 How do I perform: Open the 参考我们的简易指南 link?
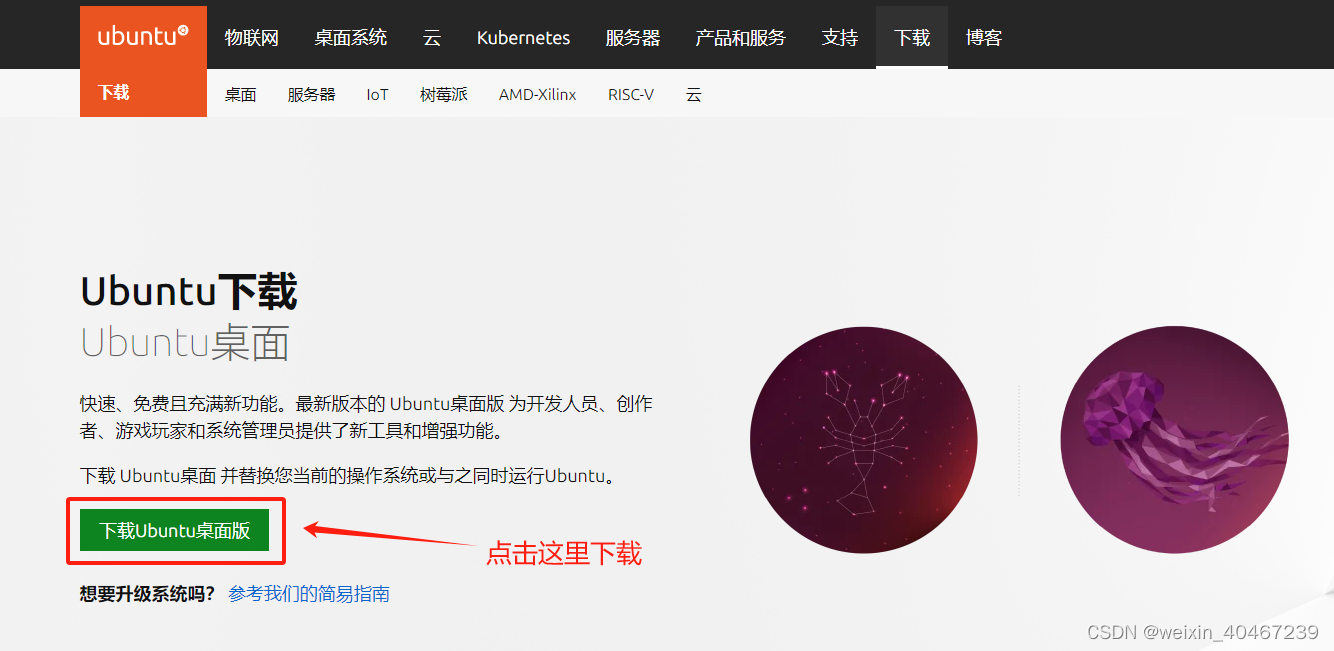(309, 594)
